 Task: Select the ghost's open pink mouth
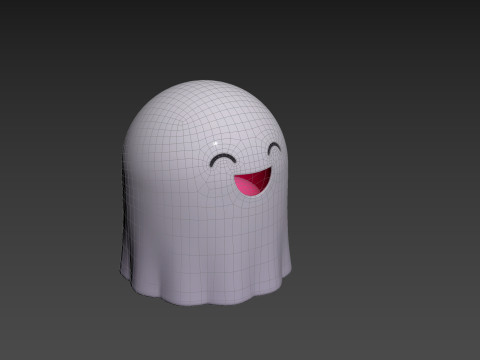253,182
